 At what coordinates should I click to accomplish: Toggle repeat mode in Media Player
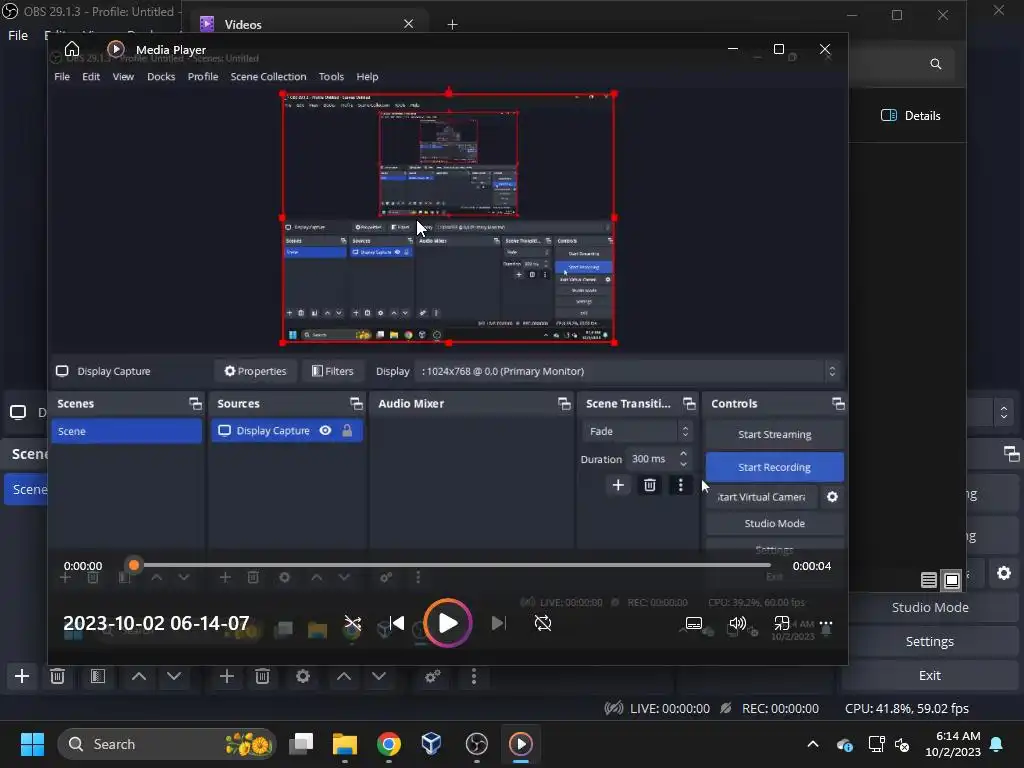coord(543,624)
